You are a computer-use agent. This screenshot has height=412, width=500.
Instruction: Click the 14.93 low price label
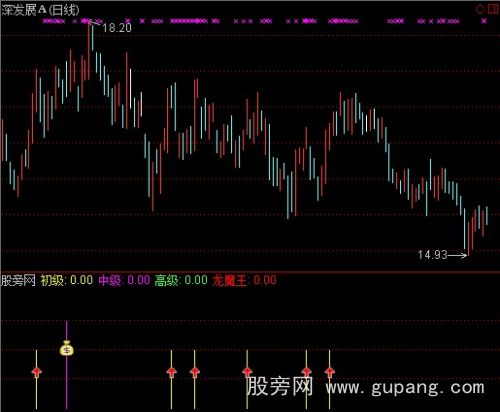pos(432,255)
